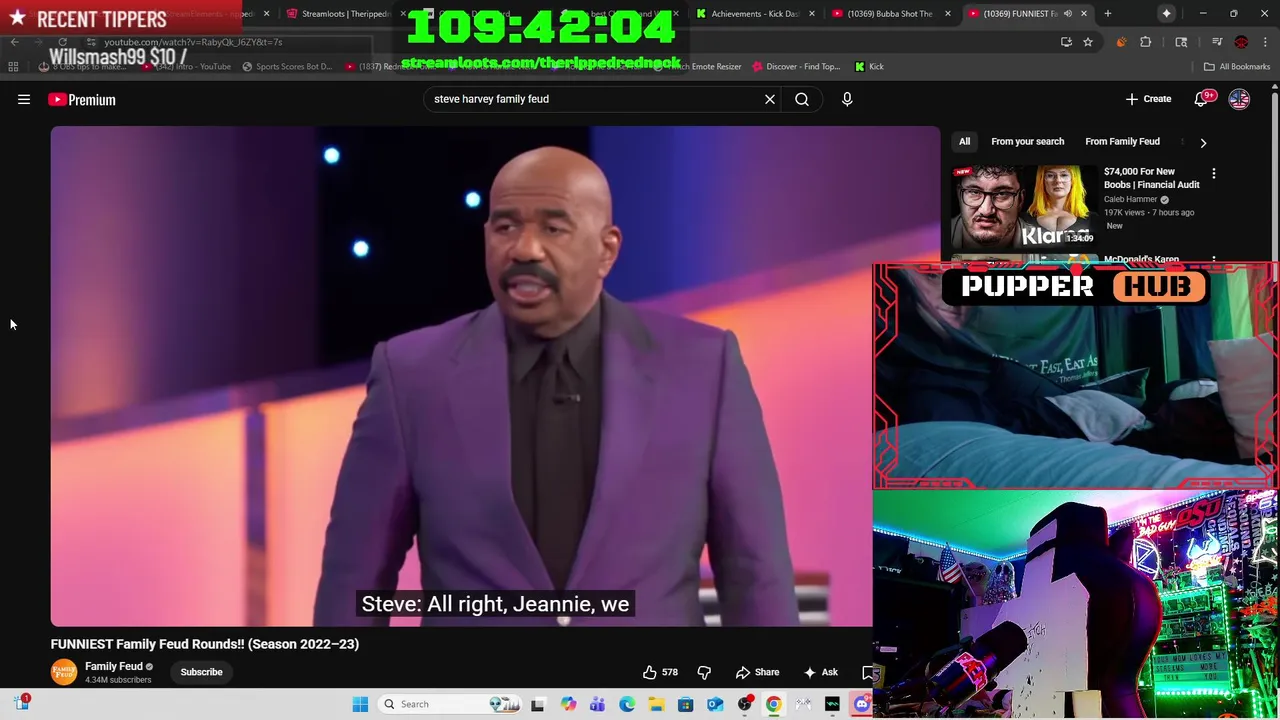The height and width of the screenshot is (720, 1280).
Task: Open the Kick bookmark
Action: (x=869, y=66)
